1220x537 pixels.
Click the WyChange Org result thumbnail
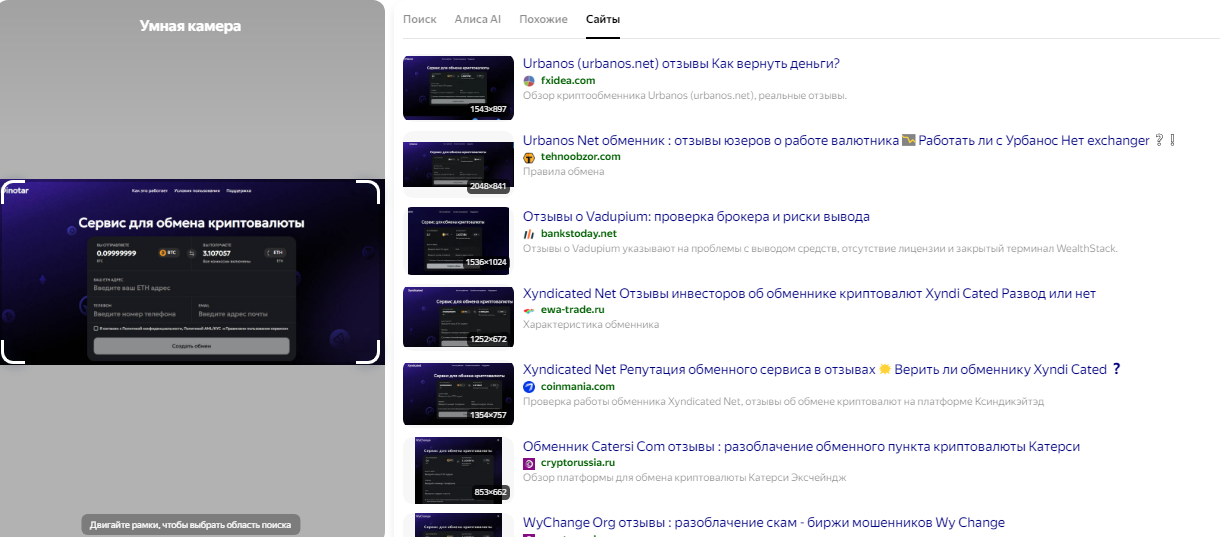(x=459, y=525)
